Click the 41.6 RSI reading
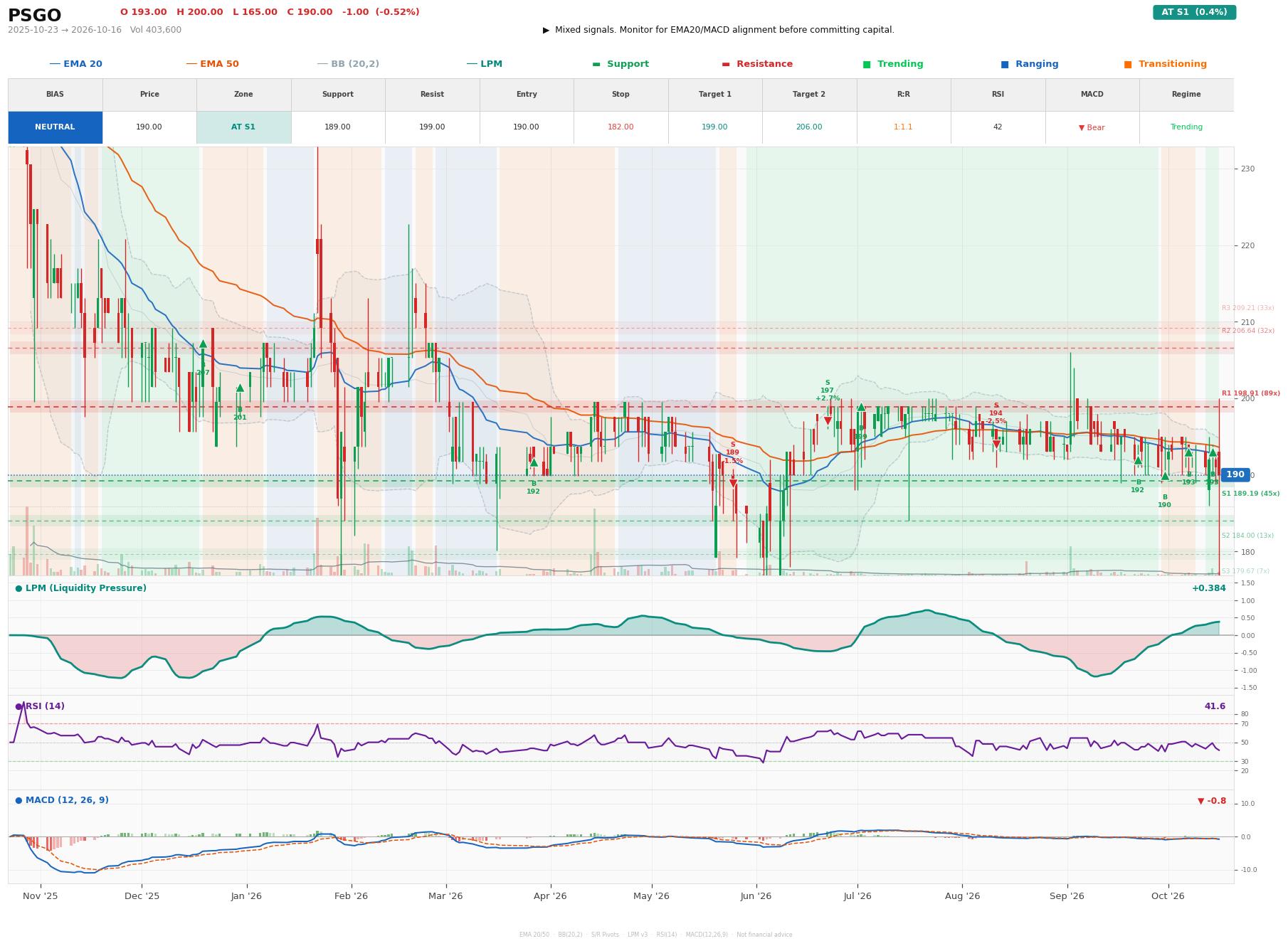 pos(1215,706)
